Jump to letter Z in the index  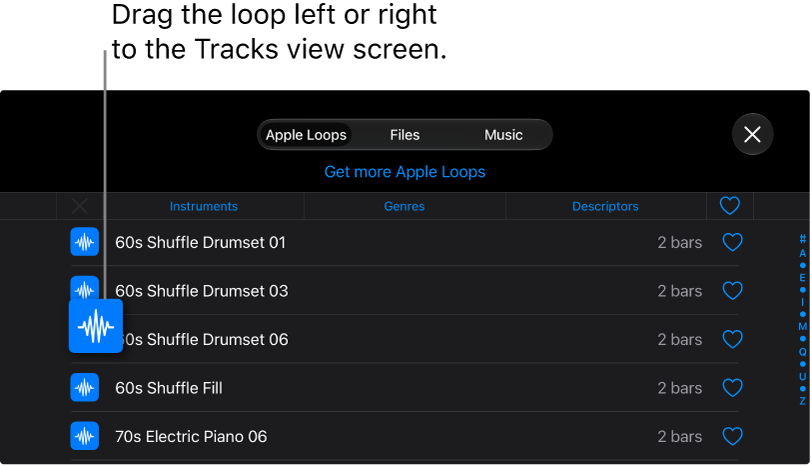tap(802, 401)
